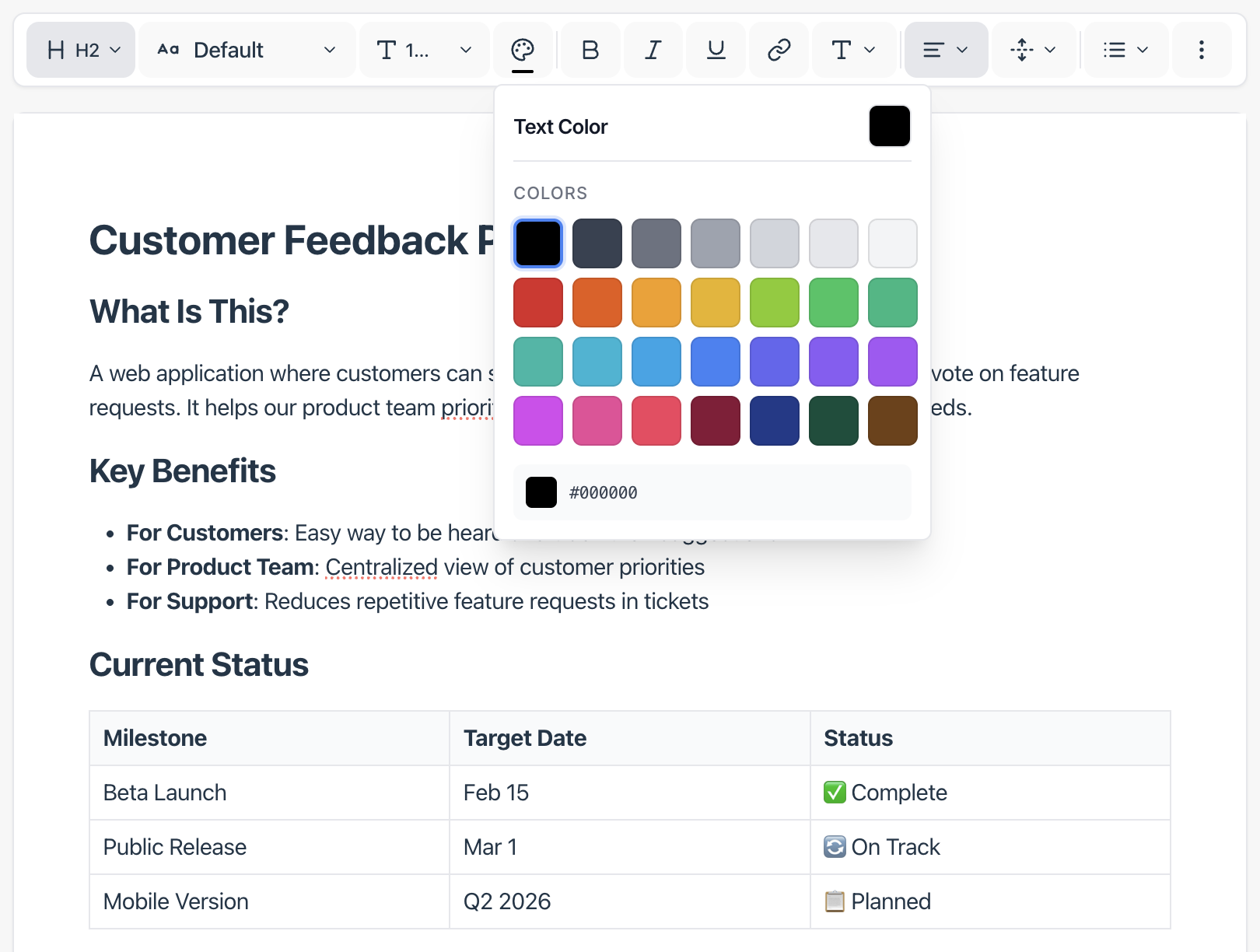Pick the sky blue color swatch
1260x952 pixels.
(656, 361)
